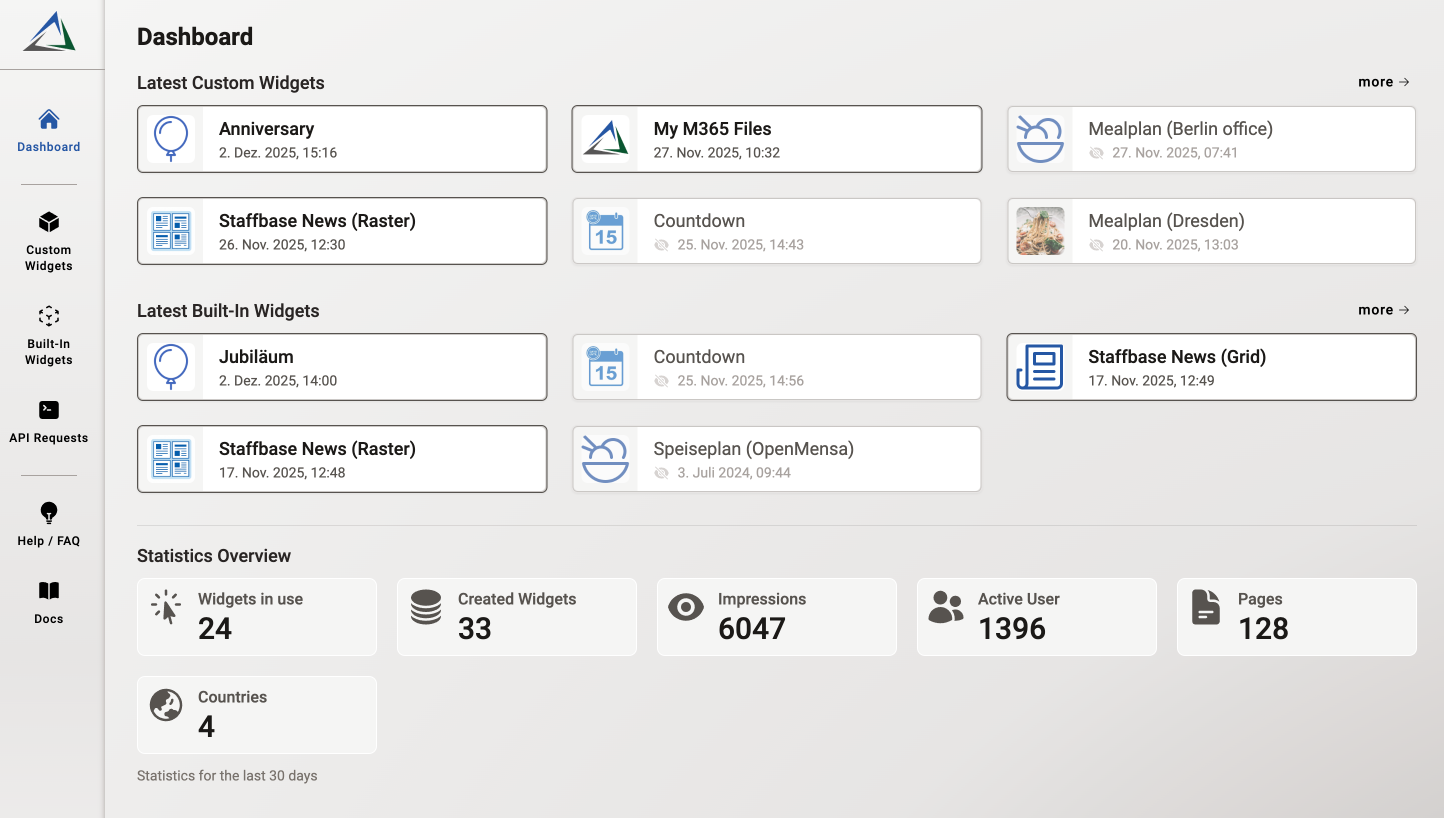
Task: Click hidden-eye icon on Mealplan (Berlin office)
Action: tap(1096, 153)
